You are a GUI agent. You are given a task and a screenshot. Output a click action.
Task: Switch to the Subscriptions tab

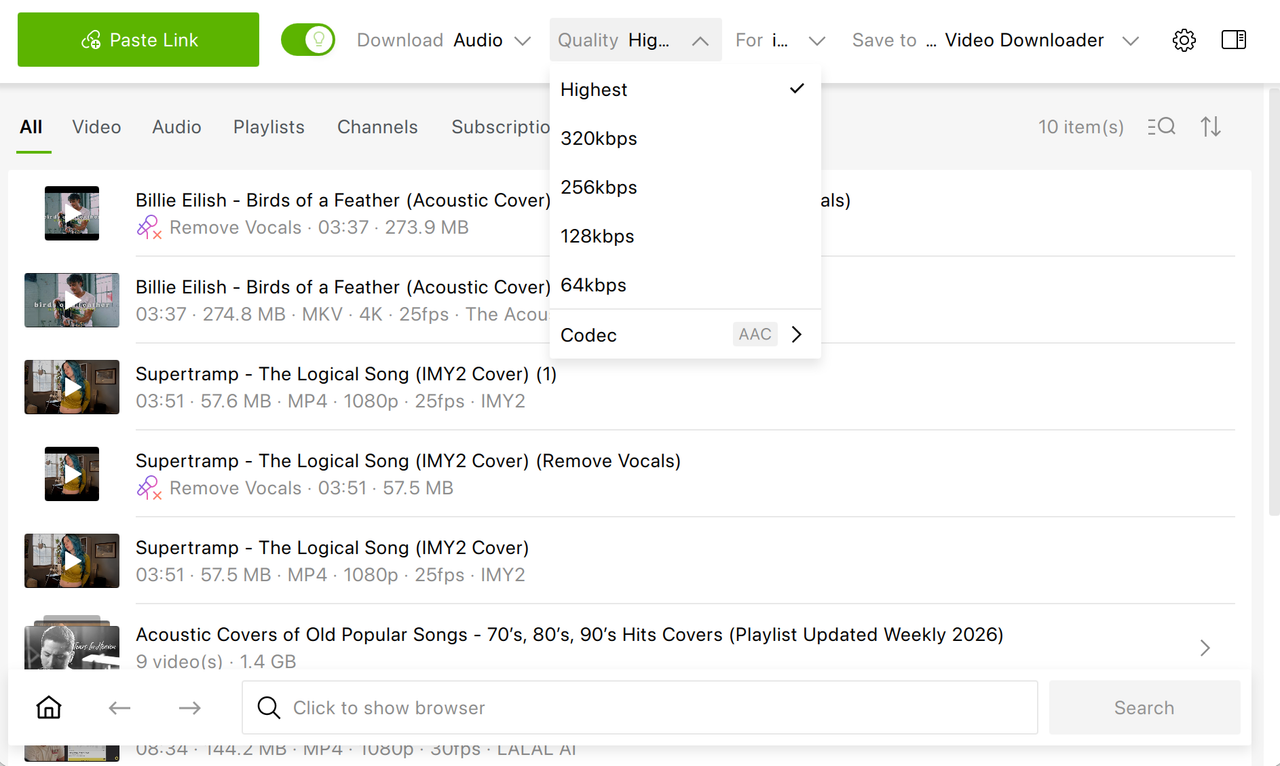pyautogui.click(x=500, y=127)
